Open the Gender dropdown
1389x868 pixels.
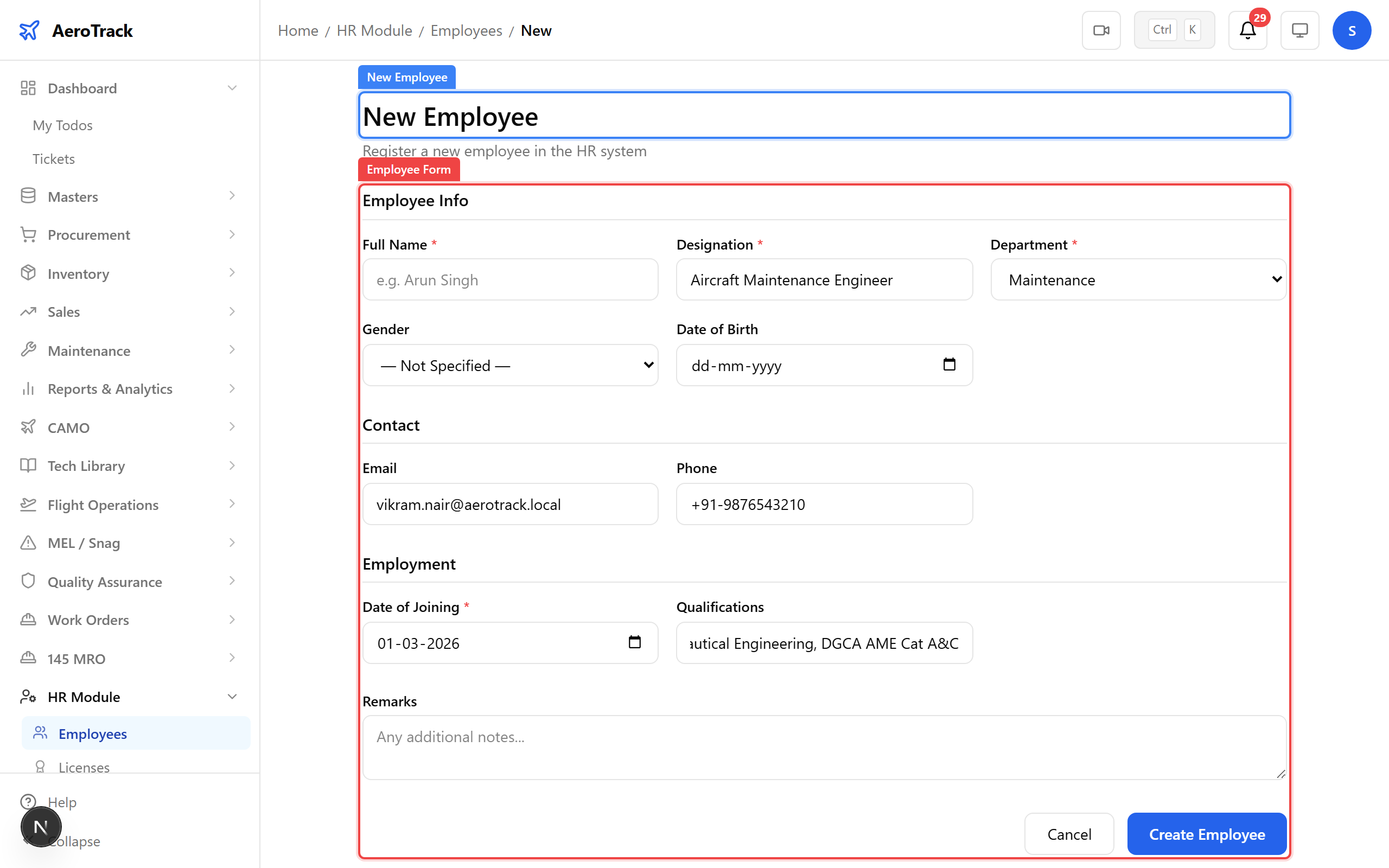(509, 365)
